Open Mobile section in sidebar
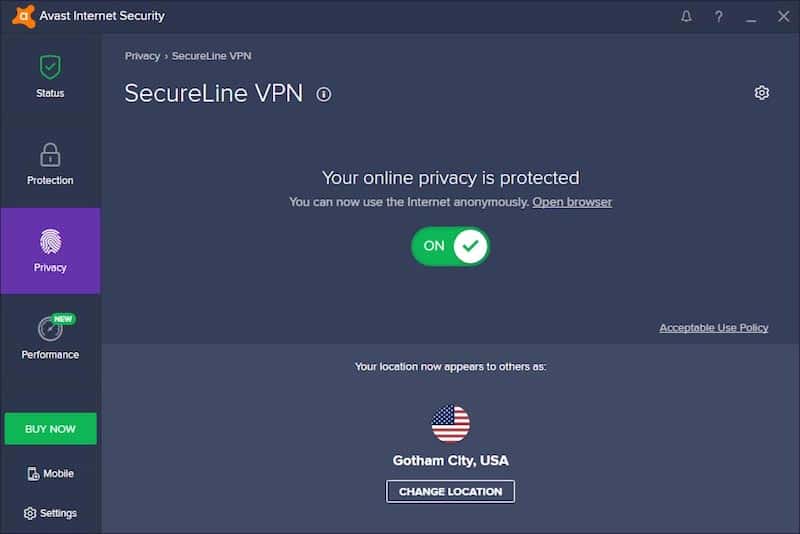 tap(50, 473)
